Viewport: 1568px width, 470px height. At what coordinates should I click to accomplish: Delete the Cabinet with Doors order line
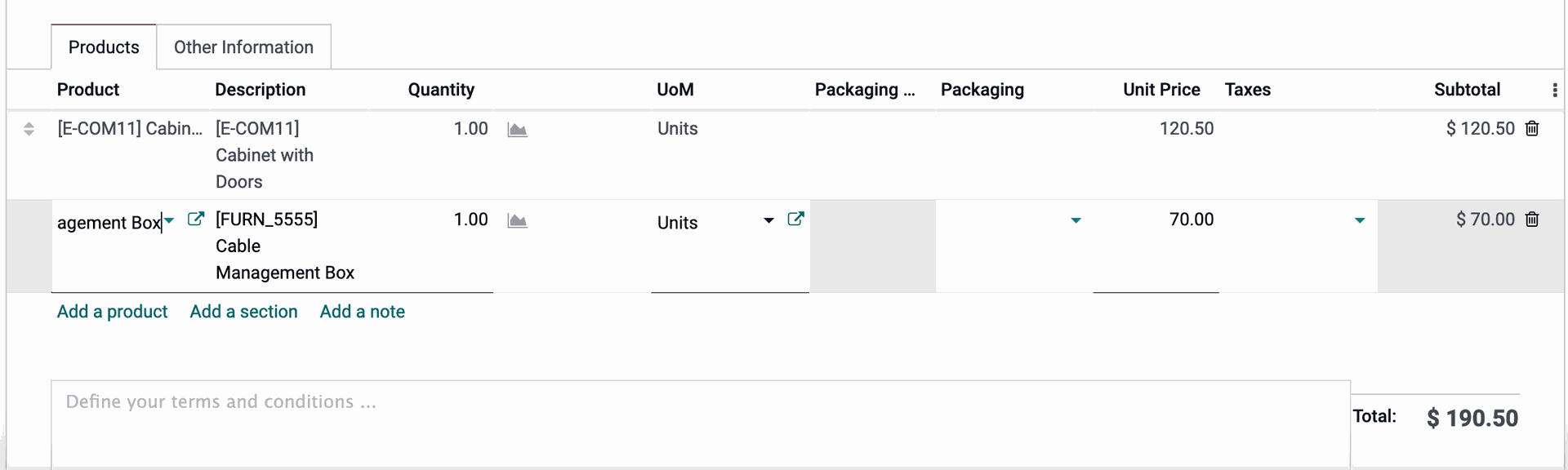pos(1532,128)
